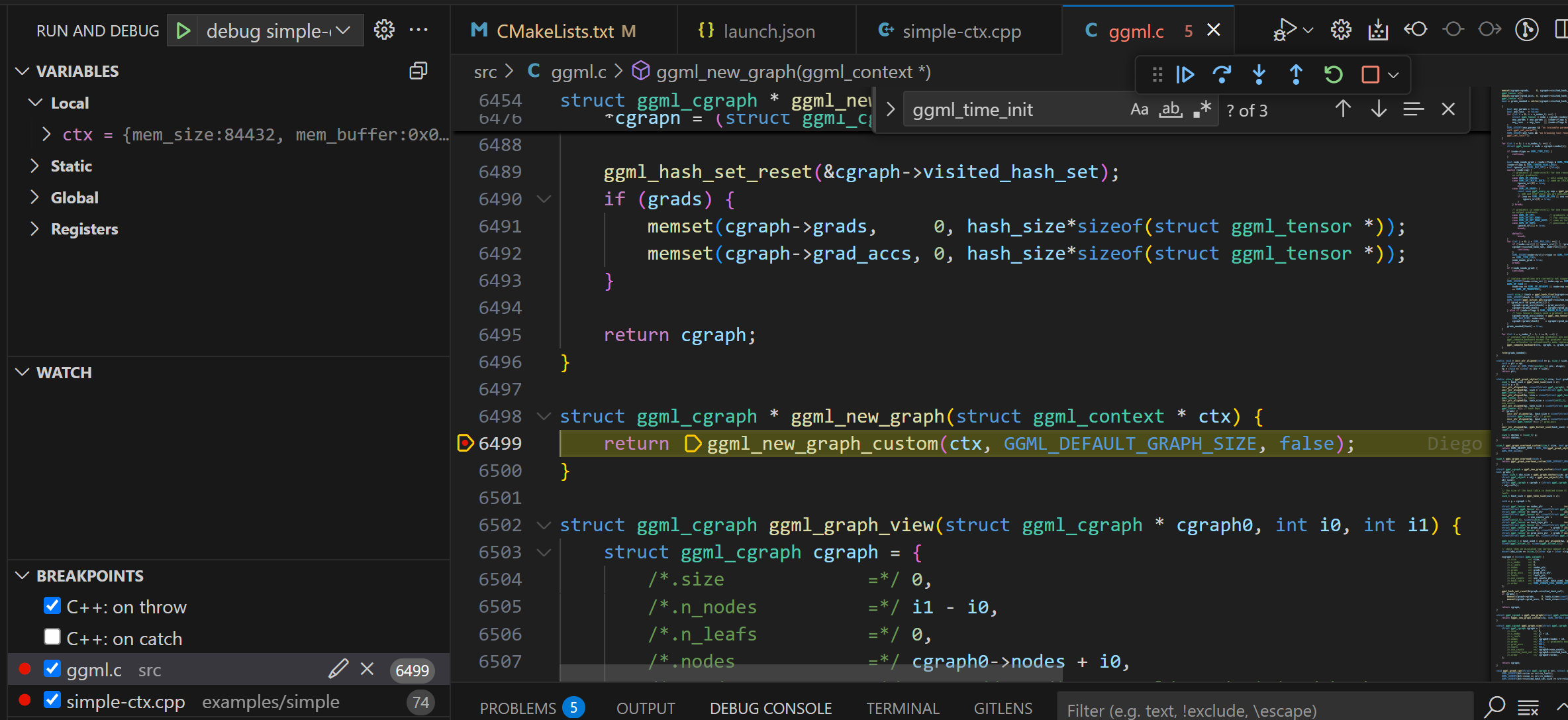Switch to the simple-ctx.cpp tab

(960, 31)
